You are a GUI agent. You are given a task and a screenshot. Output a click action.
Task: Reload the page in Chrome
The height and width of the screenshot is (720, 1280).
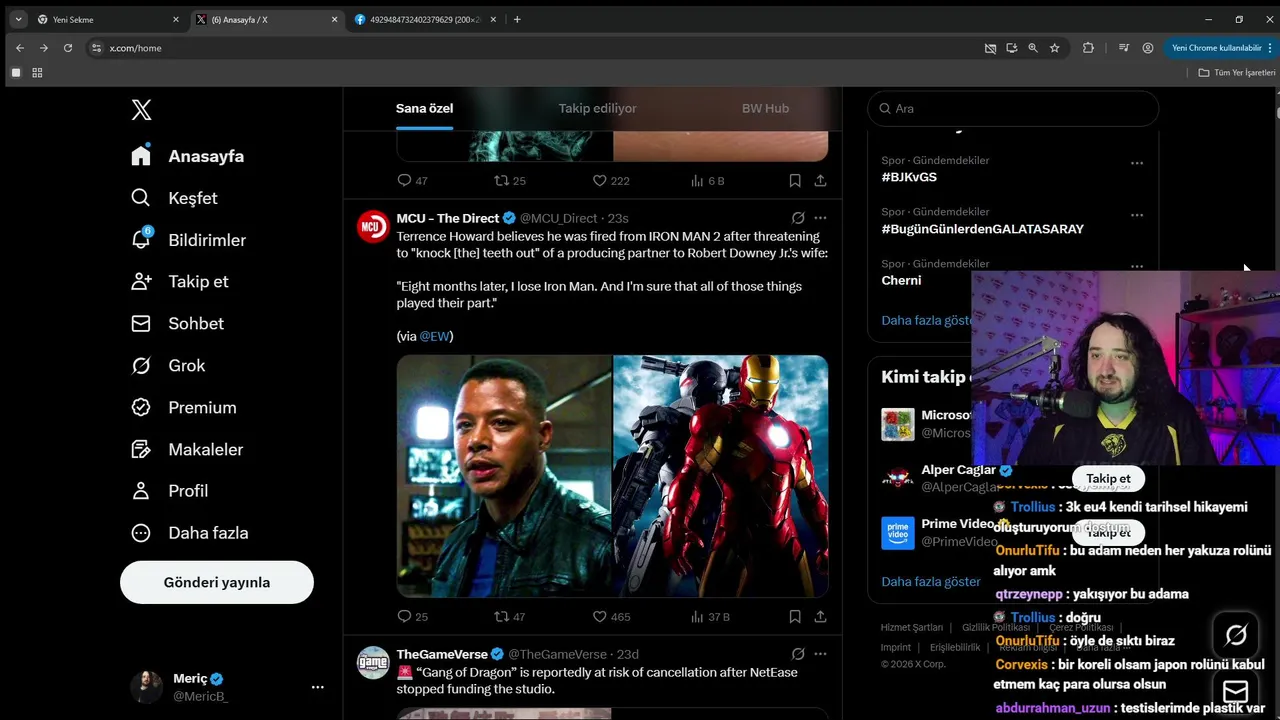tap(68, 48)
